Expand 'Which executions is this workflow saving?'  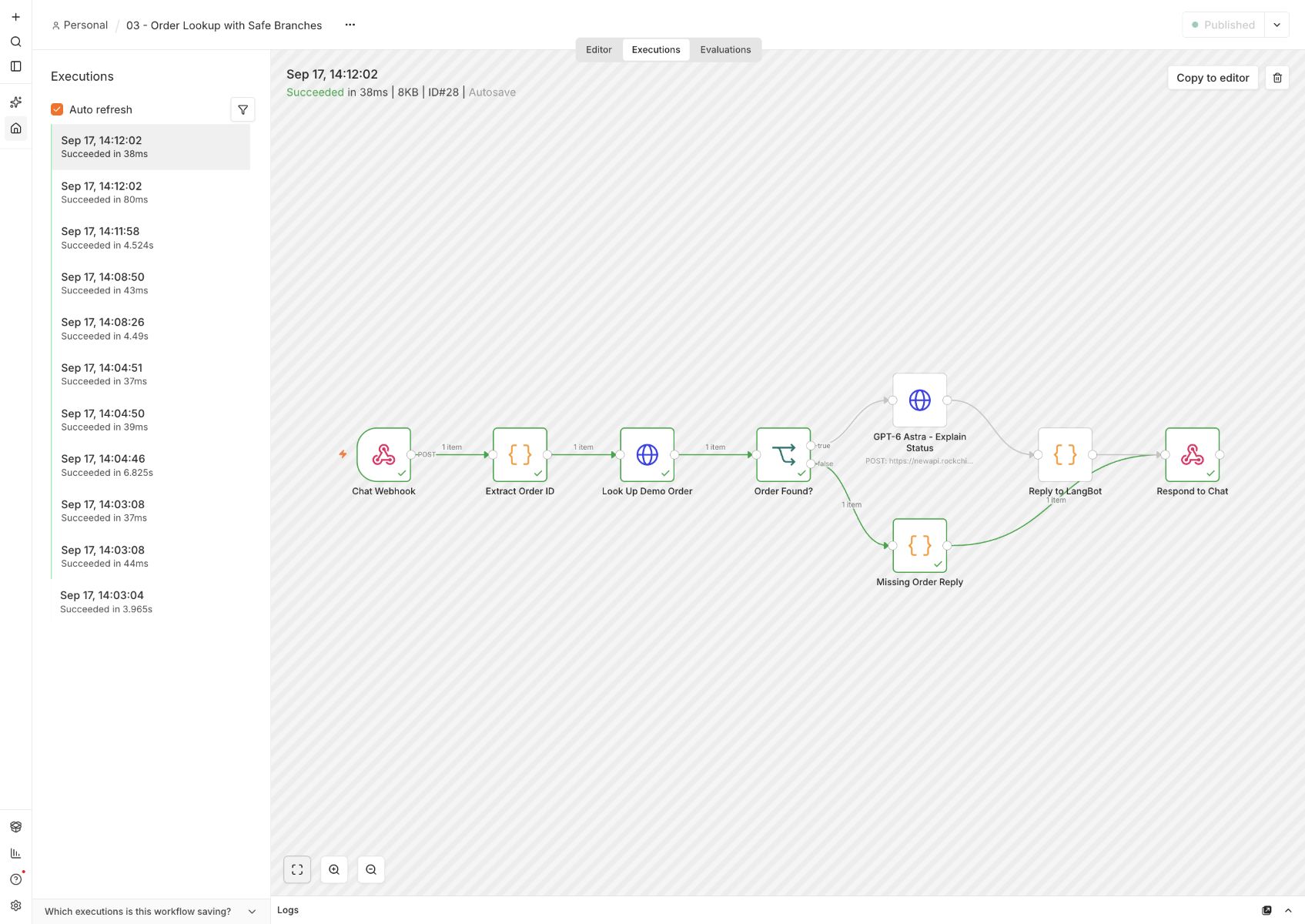point(151,911)
